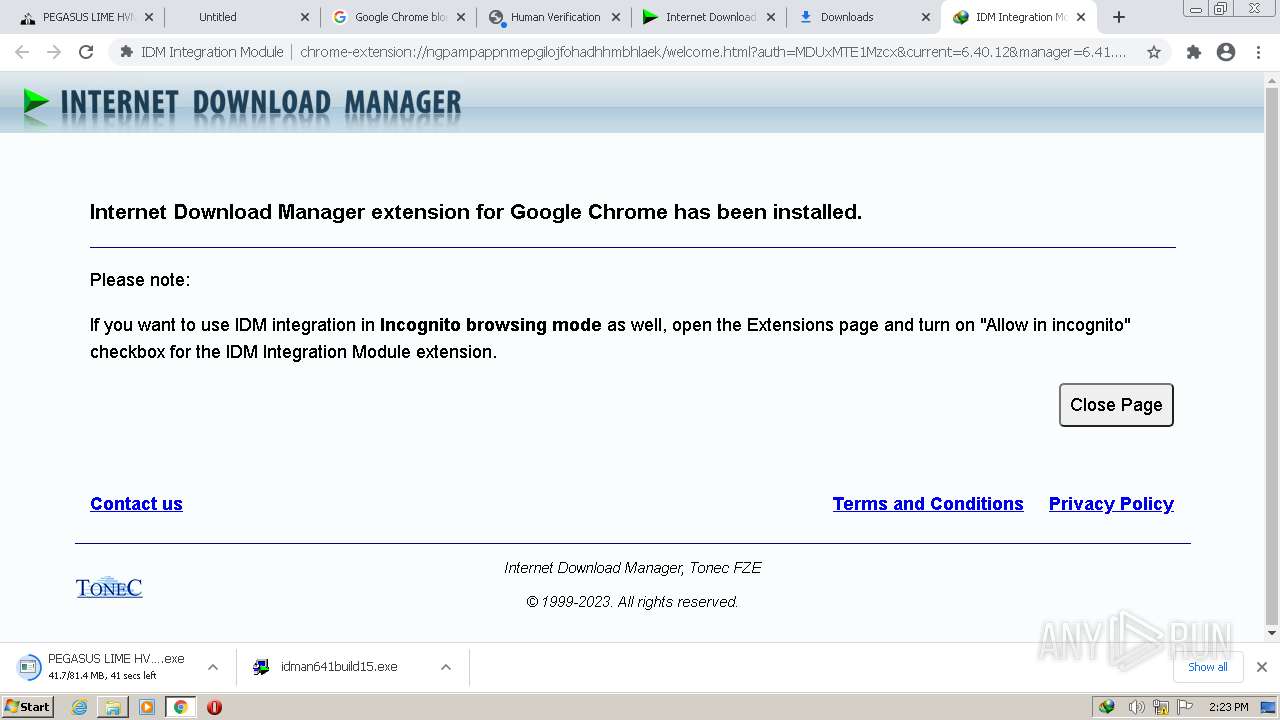
Task: Click Show all downloads
Action: click(x=1207, y=667)
